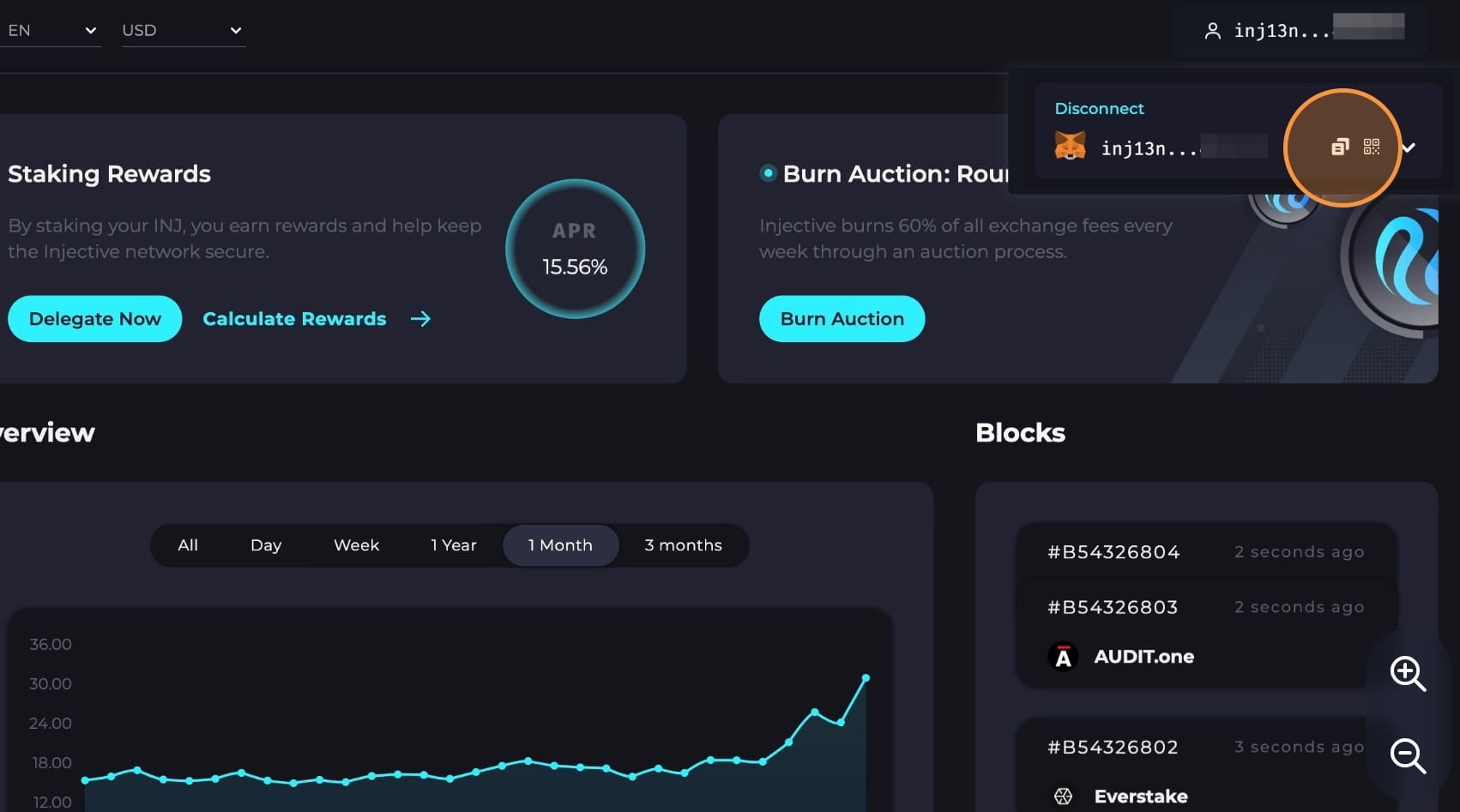Viewport: 1460px width, 812px height.
Task: Open the Burn Auction page
Action: point(842,319)
